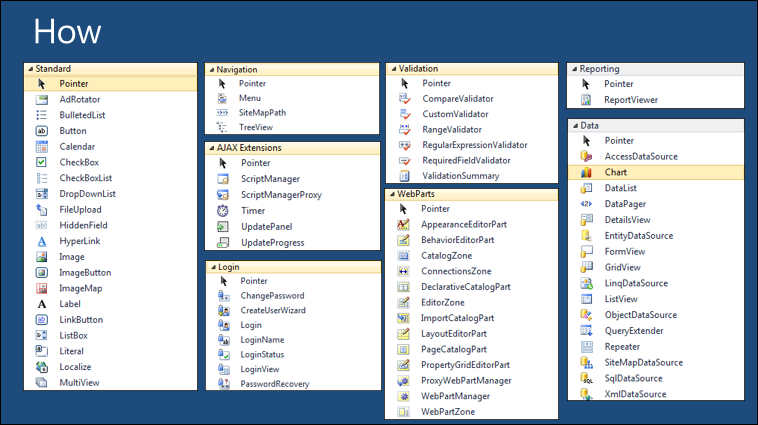Collapse the WebParts group header

tap(392, 193)
